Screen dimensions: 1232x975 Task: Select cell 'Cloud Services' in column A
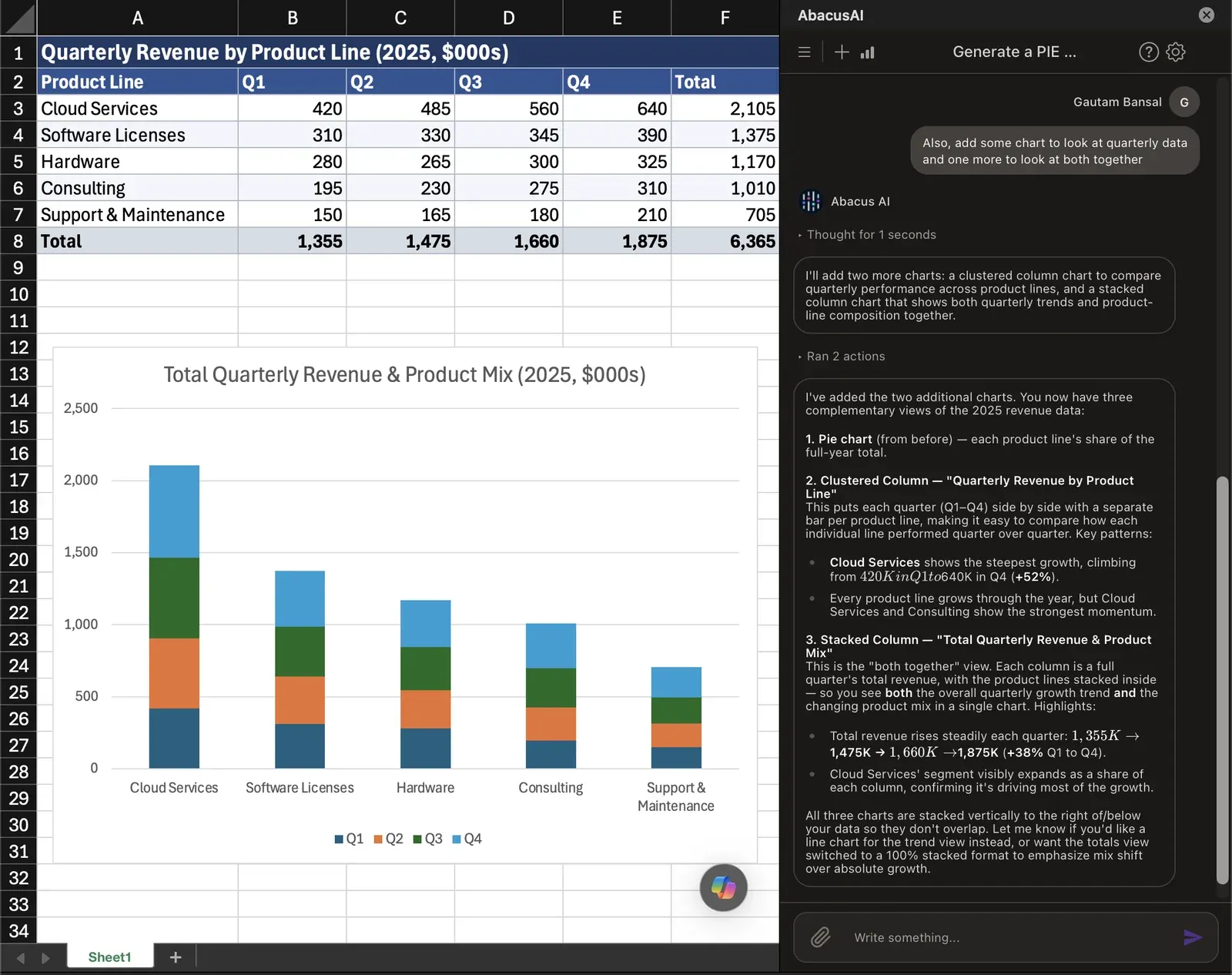tap(137, 109)
